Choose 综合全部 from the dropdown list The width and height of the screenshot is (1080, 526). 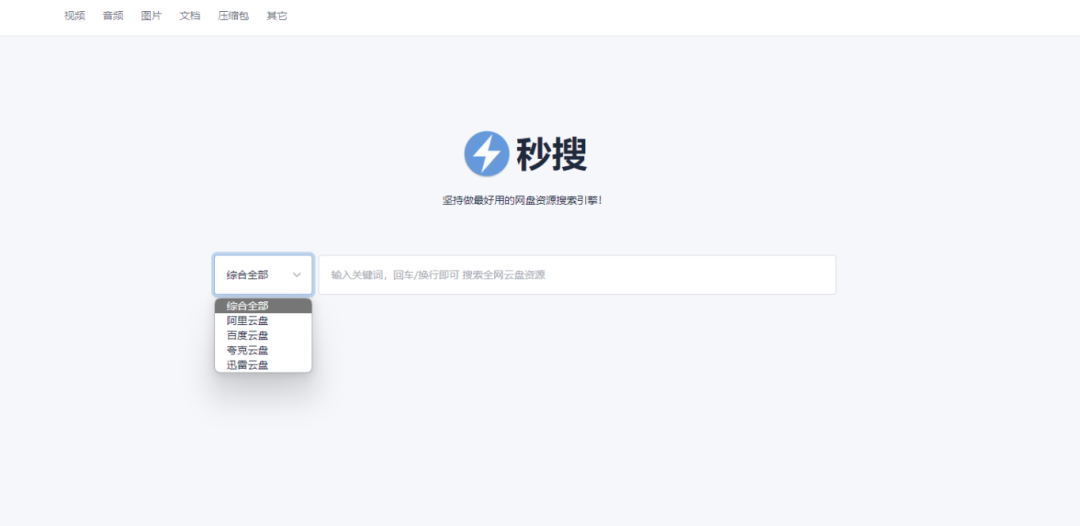pyautogui.click(x=263, y=306)
